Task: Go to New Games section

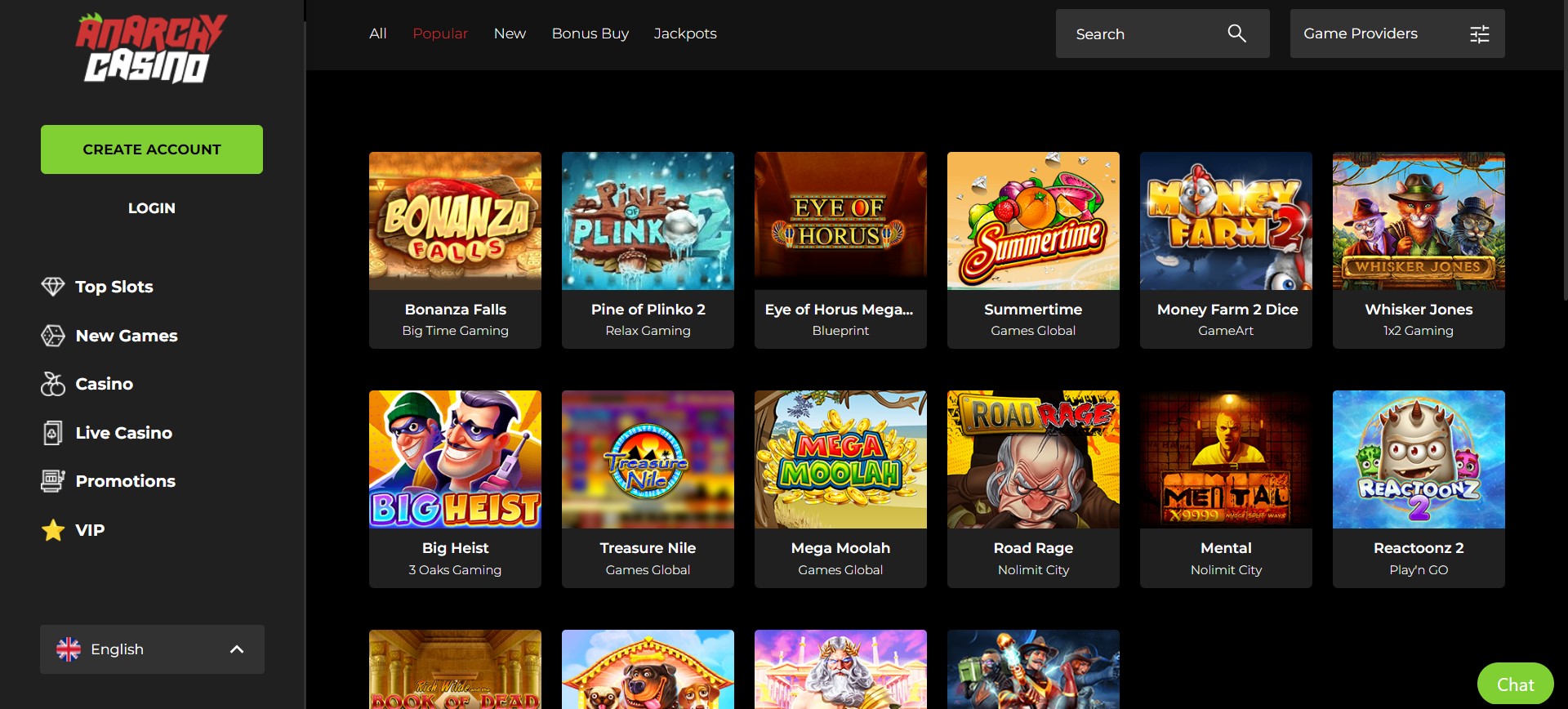Action: coord(127,336)
